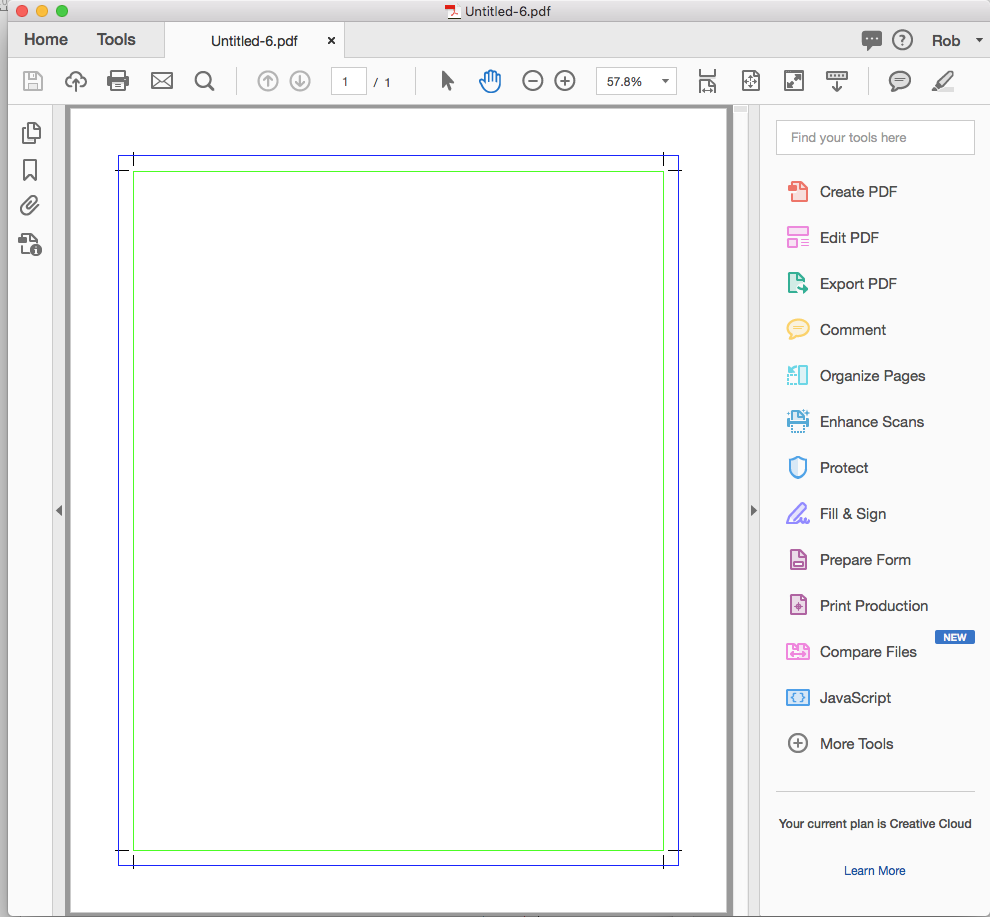Viewport: 990px width, 917px height.
Task: Select the Hand pan tool
Action: pyautogui.click(x=489, y=81)
